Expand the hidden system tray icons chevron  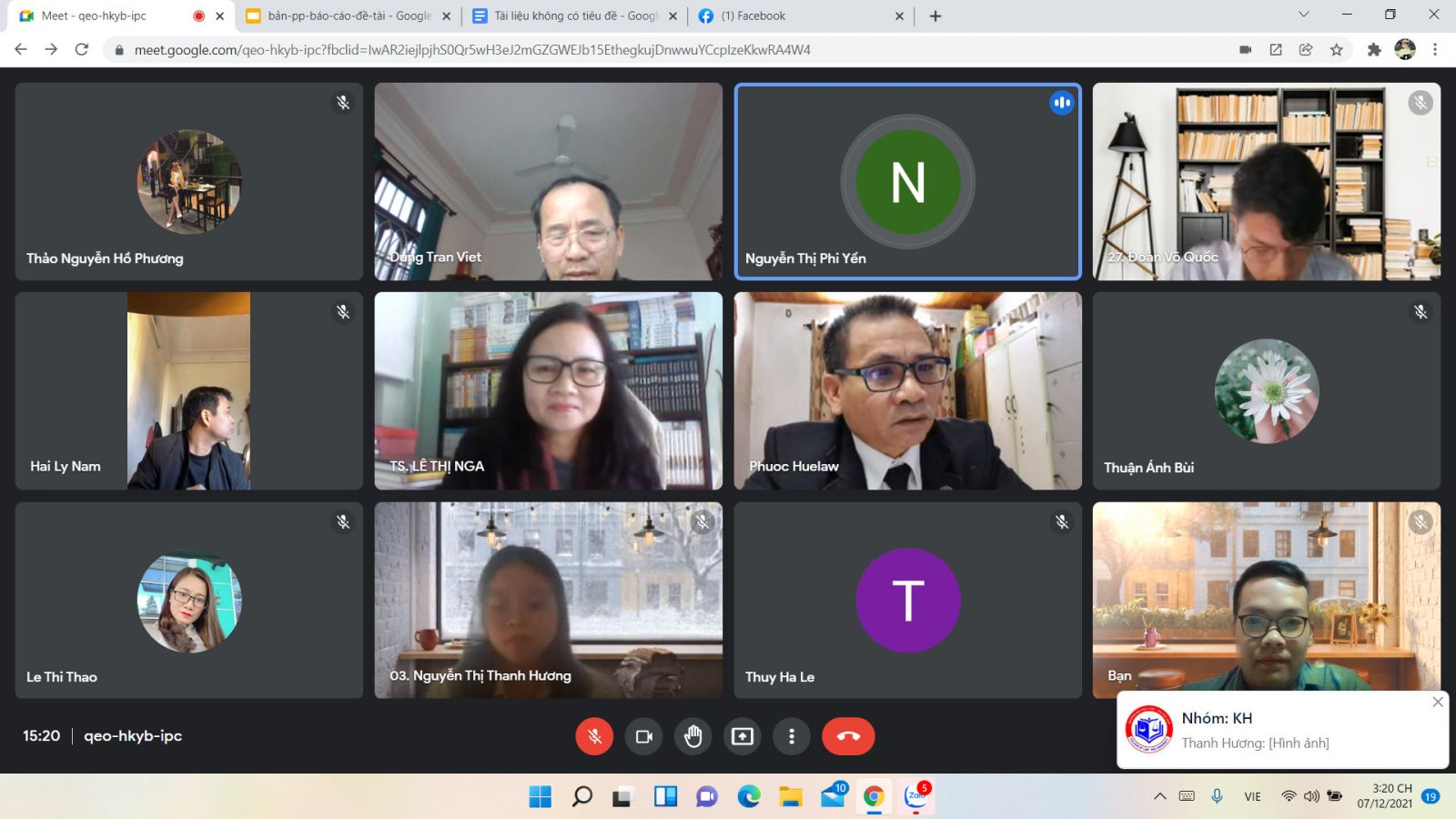(x=1159, y=796)
